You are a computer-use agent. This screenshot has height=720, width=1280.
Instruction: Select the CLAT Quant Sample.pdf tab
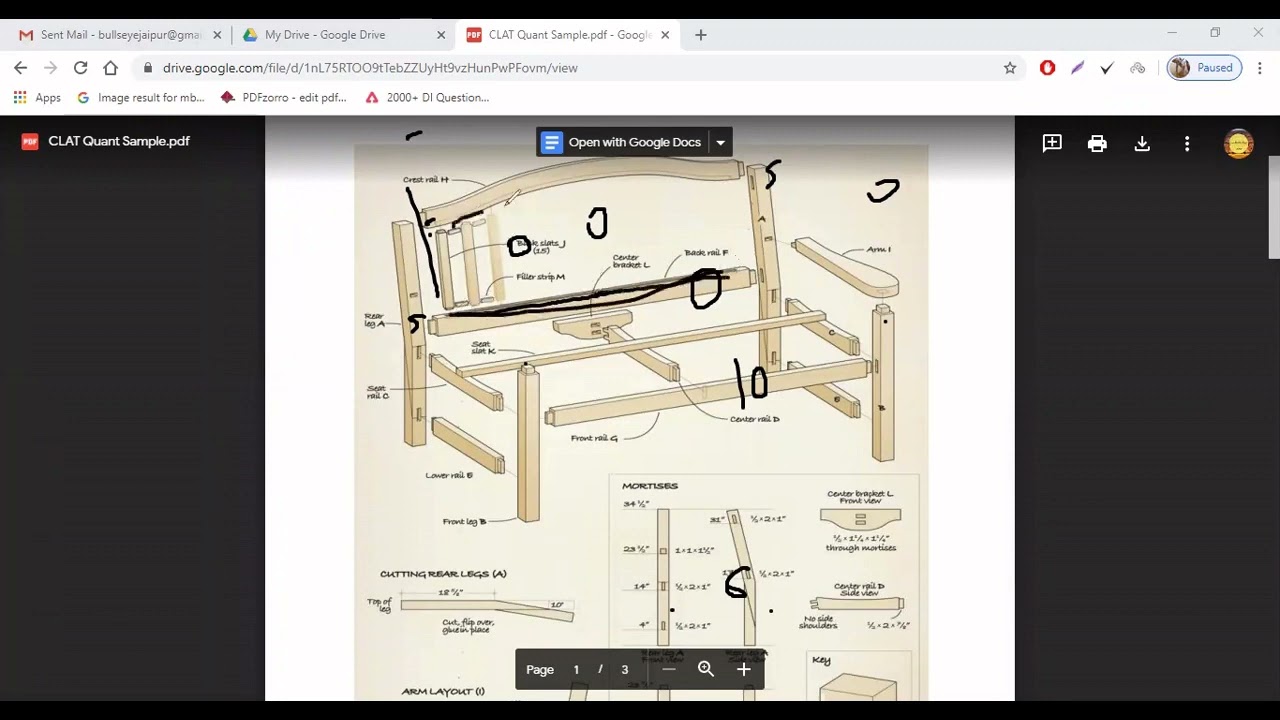tap(570, 35)
